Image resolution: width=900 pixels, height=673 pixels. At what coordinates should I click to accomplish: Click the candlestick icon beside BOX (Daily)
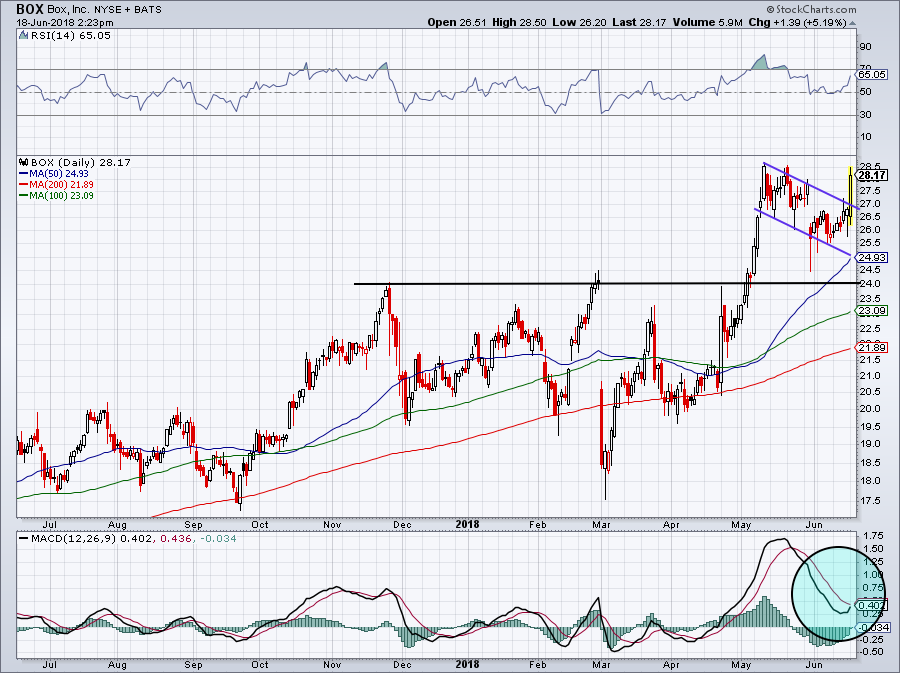24,162
